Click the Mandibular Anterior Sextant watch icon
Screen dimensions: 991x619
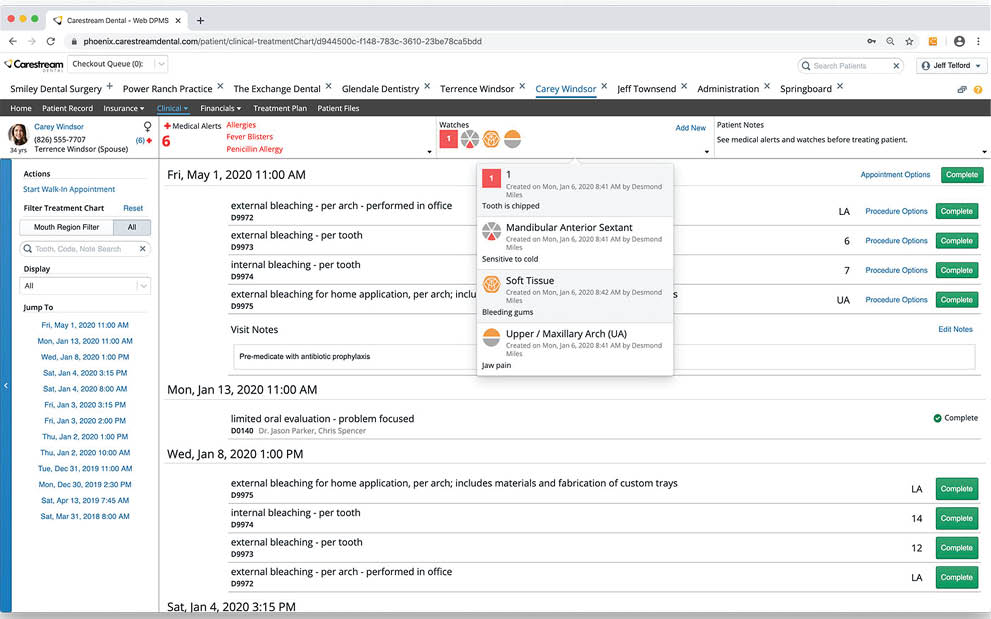point(469,139)
